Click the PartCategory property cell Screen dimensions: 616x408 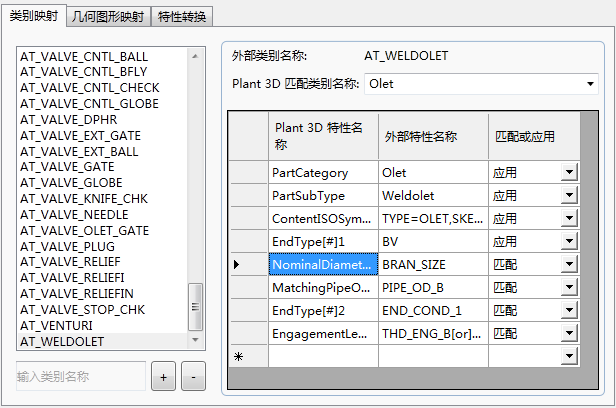[323, 173]
